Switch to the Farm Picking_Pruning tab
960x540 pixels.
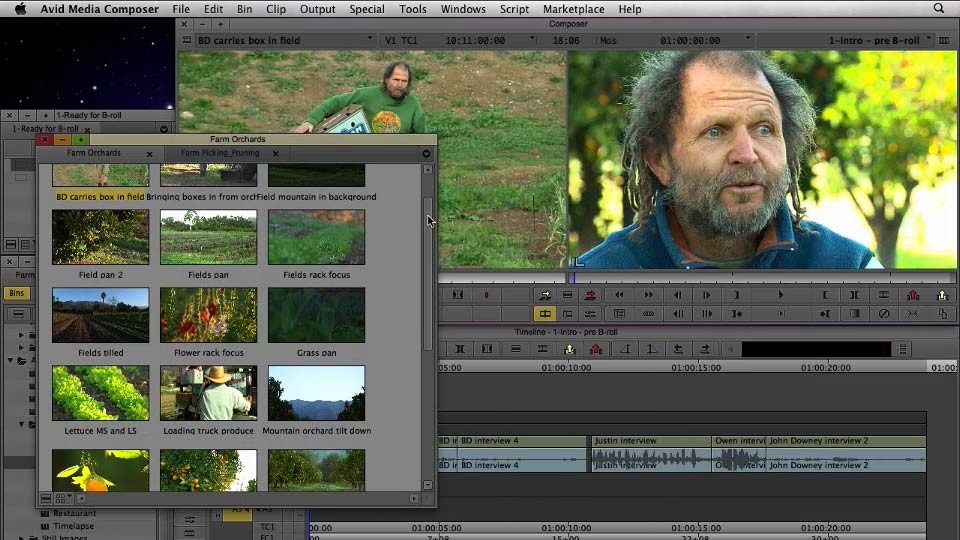(220, 153)
